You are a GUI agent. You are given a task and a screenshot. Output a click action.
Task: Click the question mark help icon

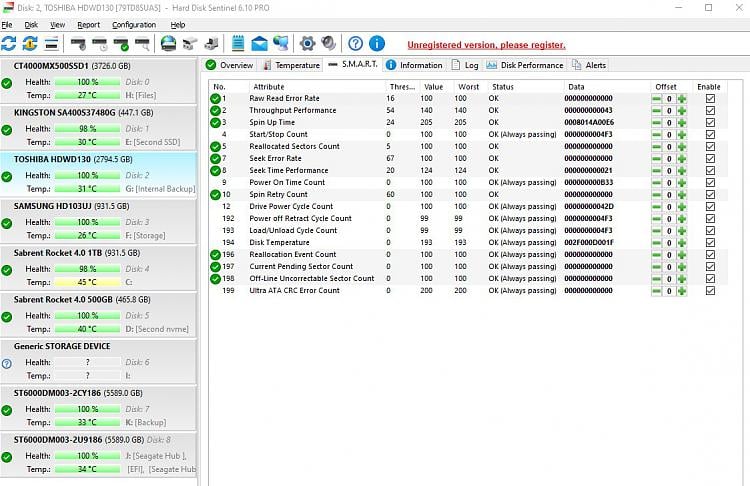pos(355,44)
